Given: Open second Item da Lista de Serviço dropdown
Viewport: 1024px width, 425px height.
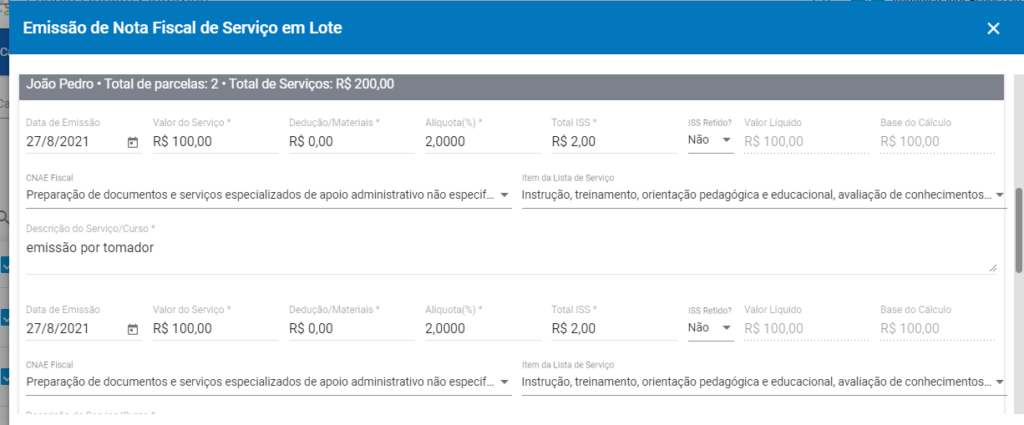Looking at the screenshot, I should click(764, 383).
